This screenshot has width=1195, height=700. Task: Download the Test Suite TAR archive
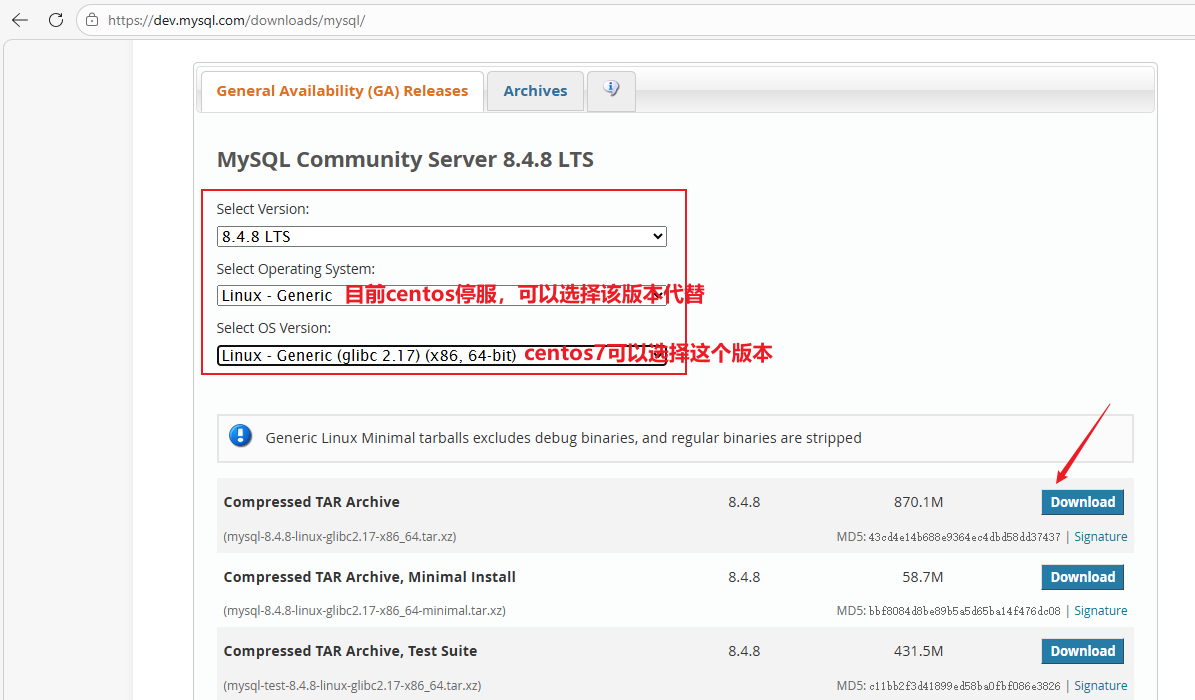click(1082, 651)
